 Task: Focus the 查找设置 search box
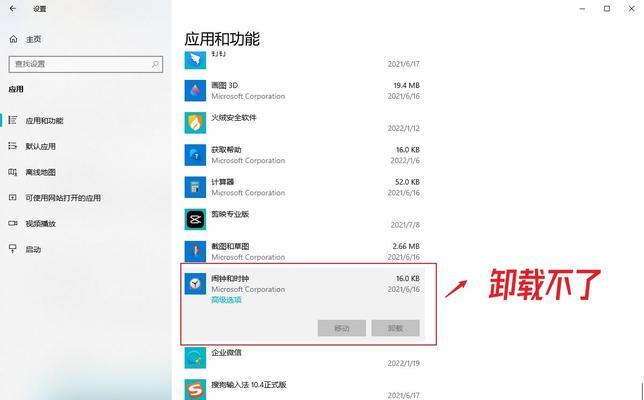85,64
